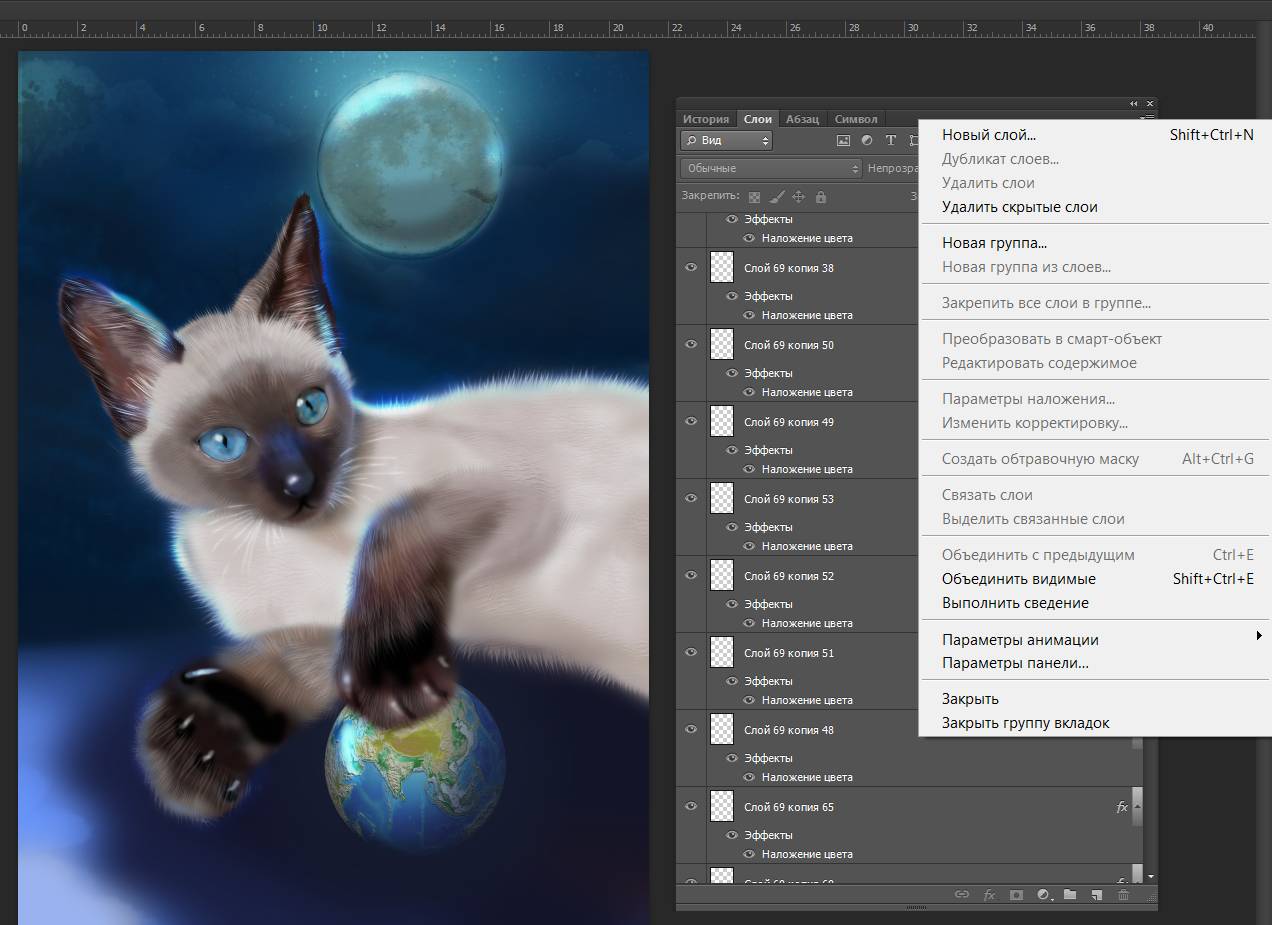Hide layer Слой 69 копия 52

(x=691, y=576)
